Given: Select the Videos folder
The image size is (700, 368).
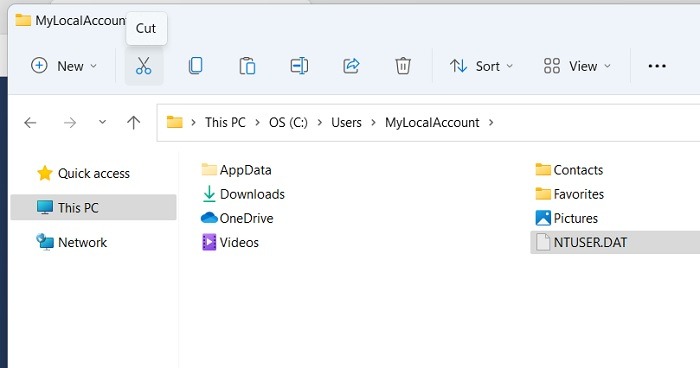Looking at the screenshot, I should 230,242.
